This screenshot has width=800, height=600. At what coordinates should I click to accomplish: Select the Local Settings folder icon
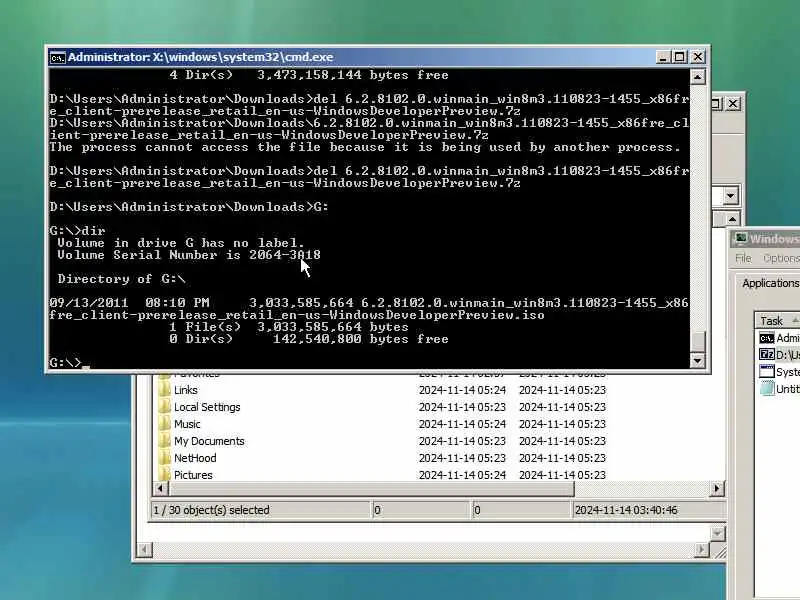click(x=164, y=407)
